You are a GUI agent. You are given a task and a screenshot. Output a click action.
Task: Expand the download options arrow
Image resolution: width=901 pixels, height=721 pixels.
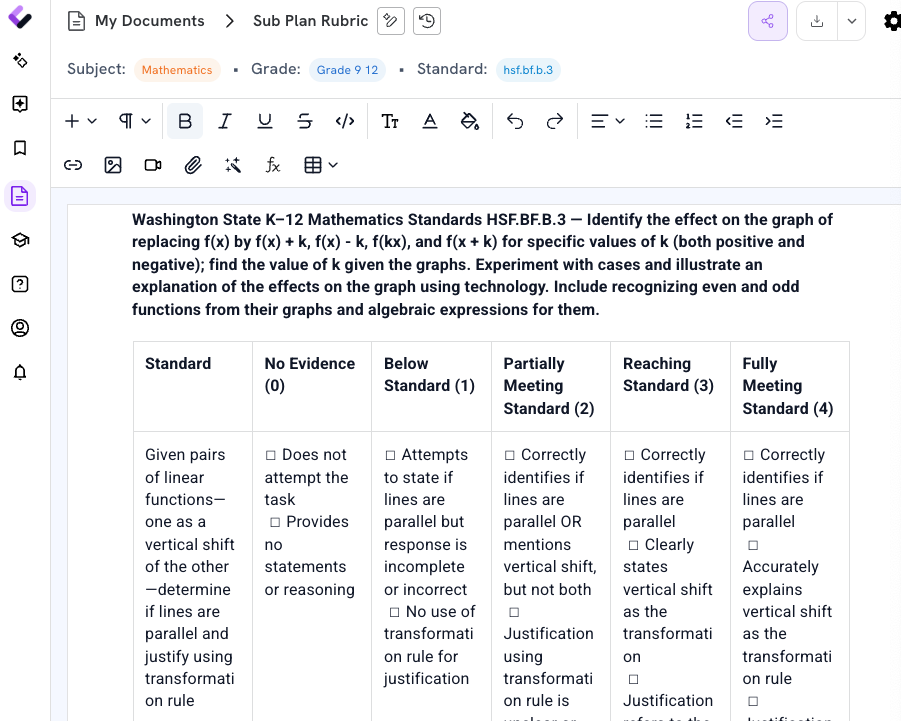852,21
